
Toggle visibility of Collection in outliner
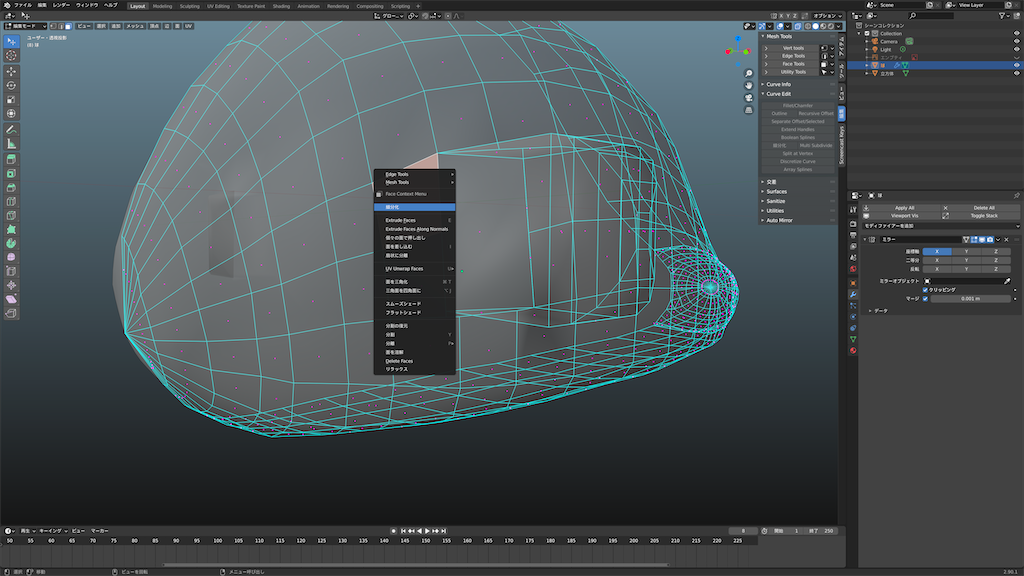(1016, 33)
